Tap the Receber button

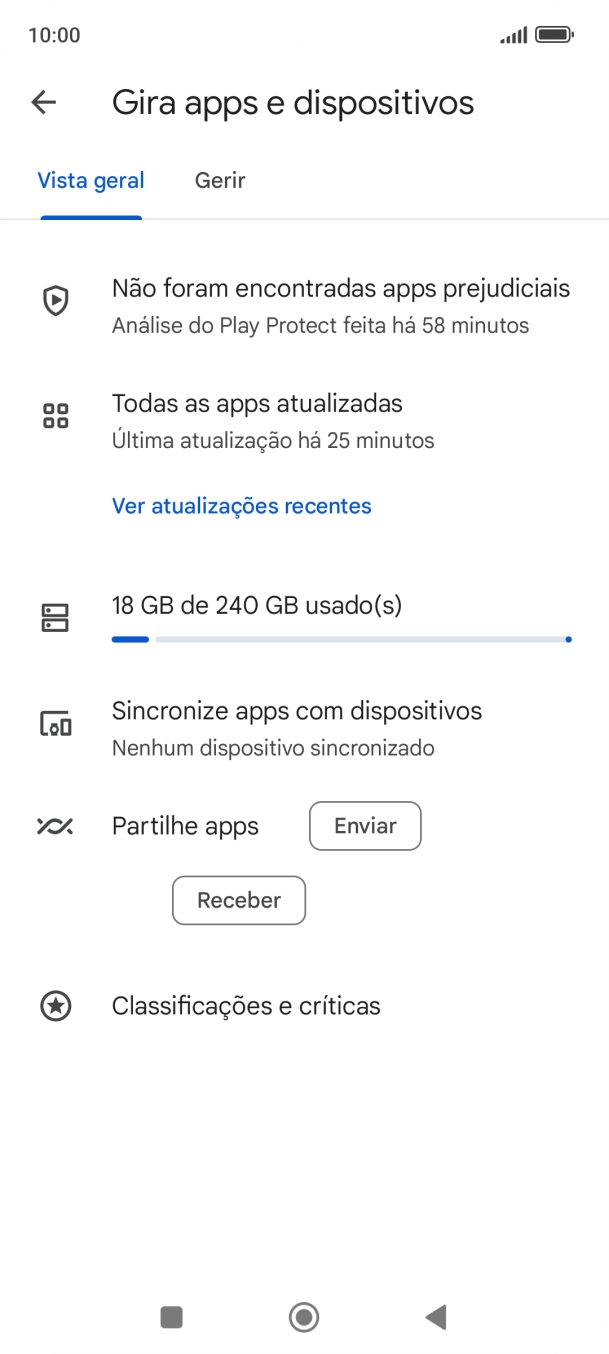click(x=239, y=900)
